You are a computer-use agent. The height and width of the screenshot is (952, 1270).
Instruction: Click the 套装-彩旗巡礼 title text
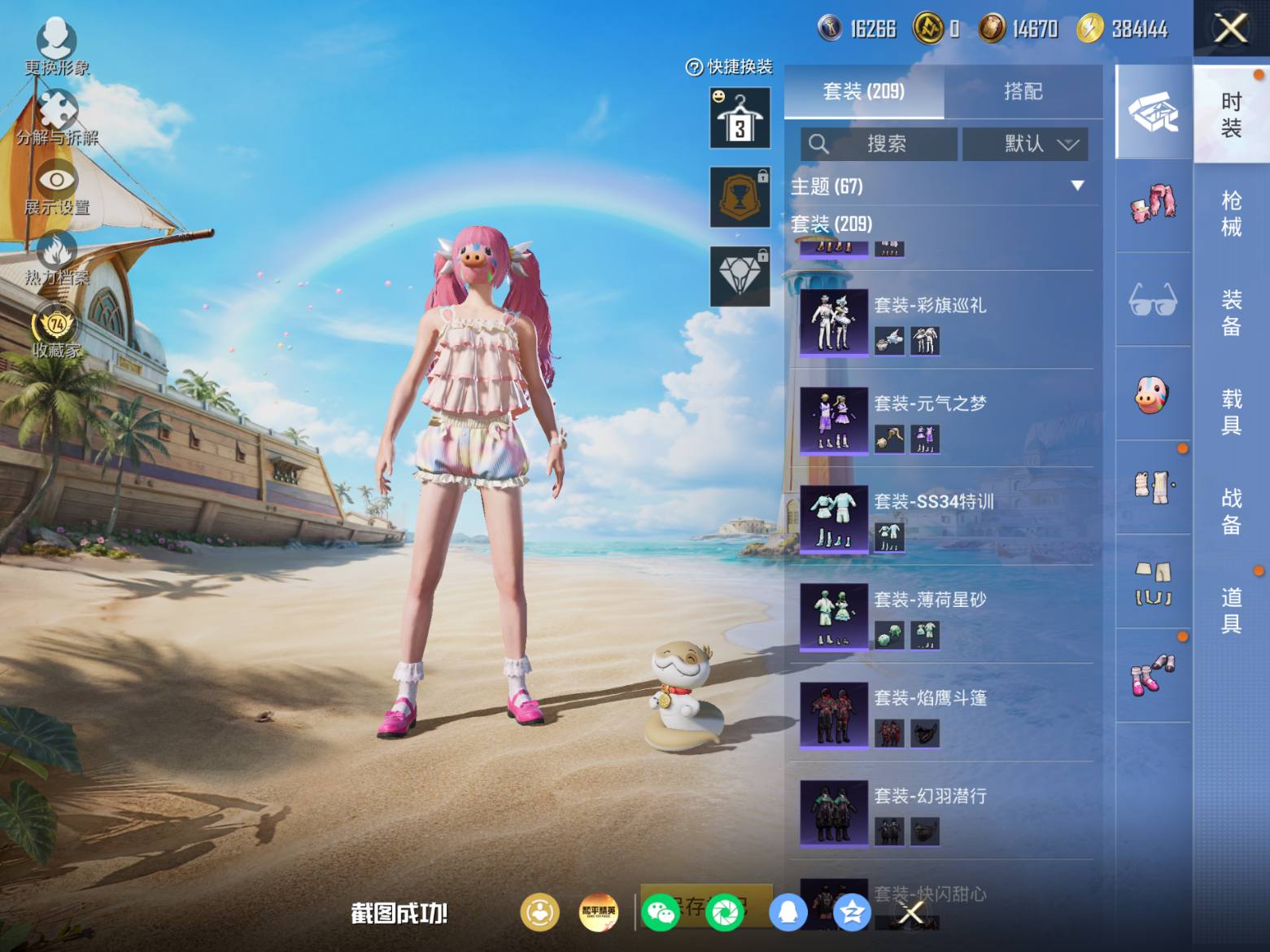tap(930, 305)
